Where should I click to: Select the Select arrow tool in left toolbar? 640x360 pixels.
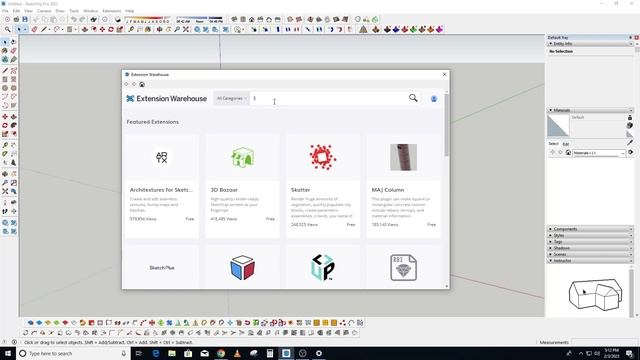5,42
